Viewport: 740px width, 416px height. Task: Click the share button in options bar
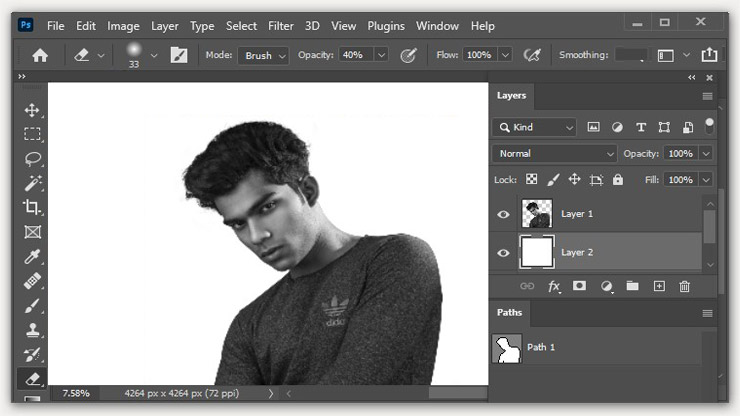(x=709, y=55)
